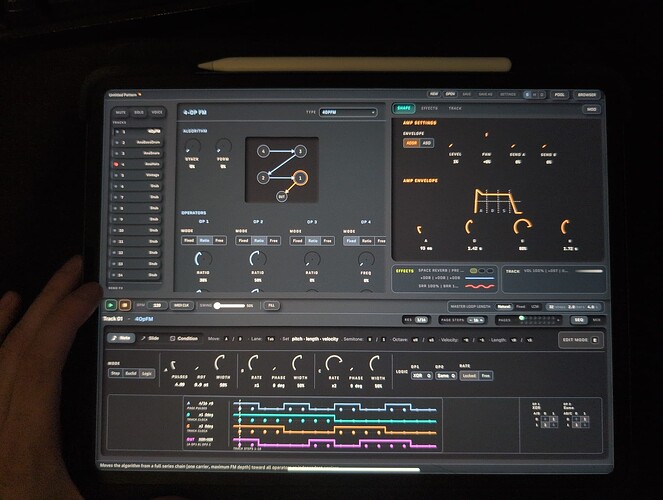663x500 pixels.
Task: Click the New pattern button
Action: click(x=434, y=94)
